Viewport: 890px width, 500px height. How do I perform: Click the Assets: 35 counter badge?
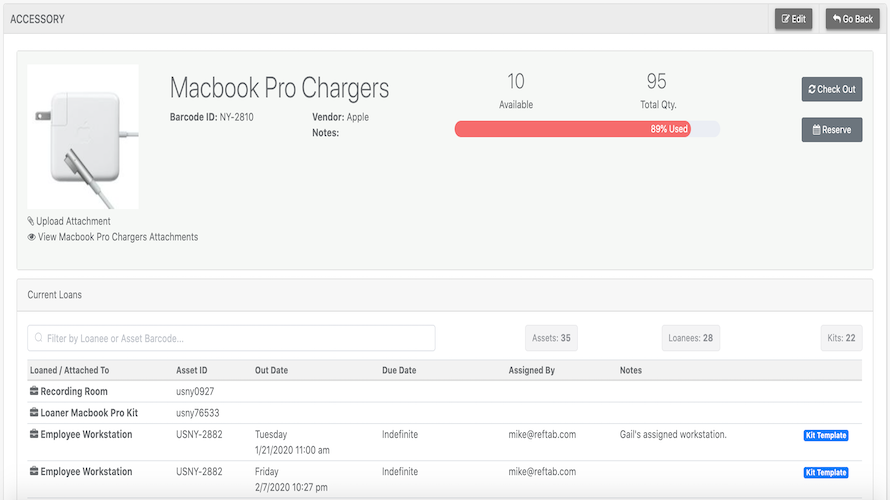[551, 338]
